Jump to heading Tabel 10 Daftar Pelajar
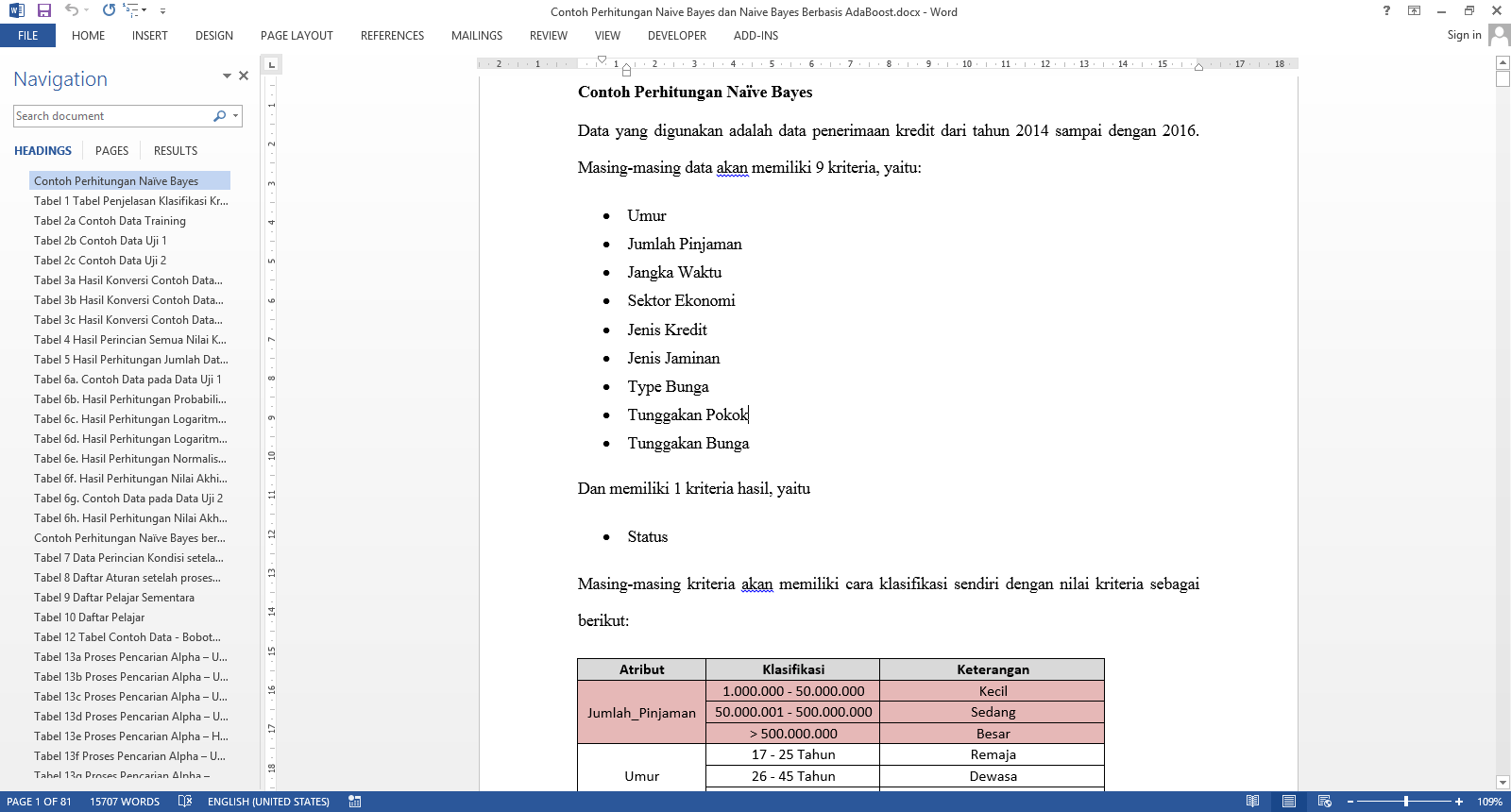 click(x=89, y=617)
